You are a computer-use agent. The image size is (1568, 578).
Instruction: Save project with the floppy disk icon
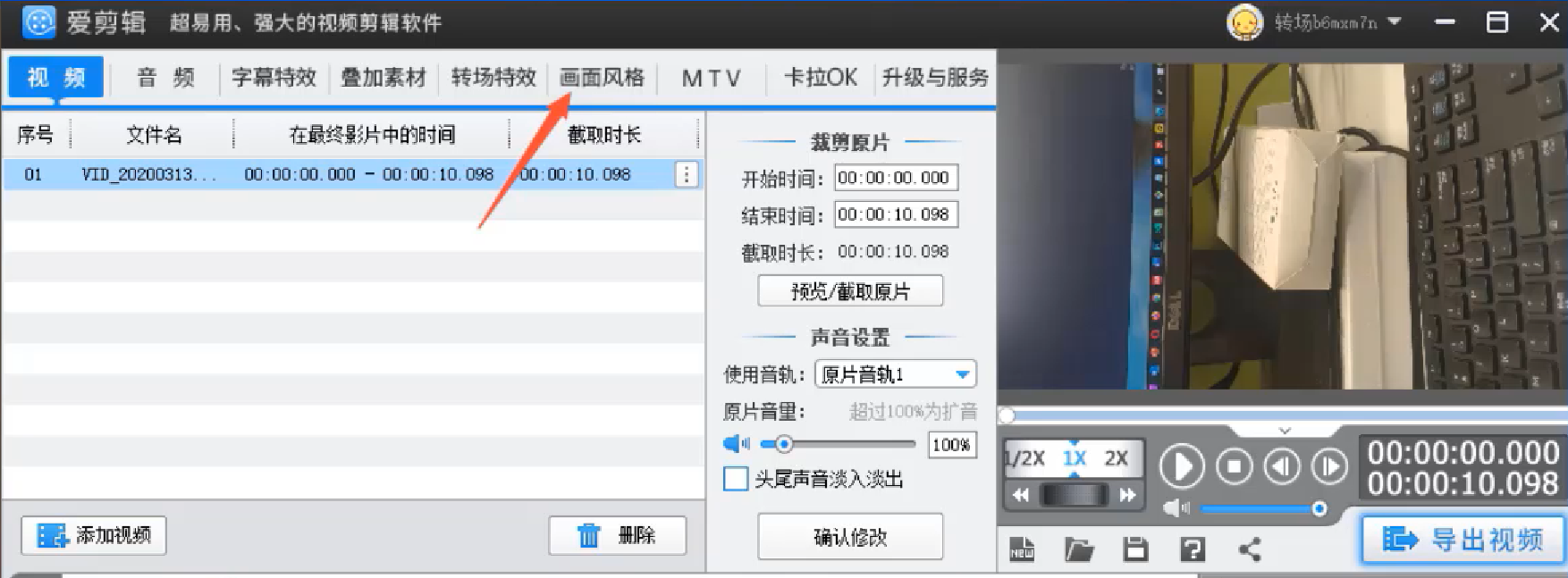pyautogui.click(x=1135, y=549)
